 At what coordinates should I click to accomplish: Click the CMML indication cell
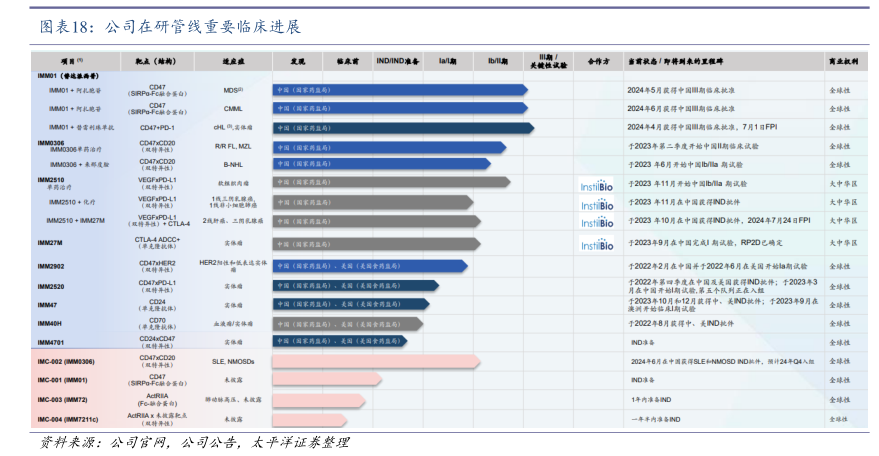233,108
